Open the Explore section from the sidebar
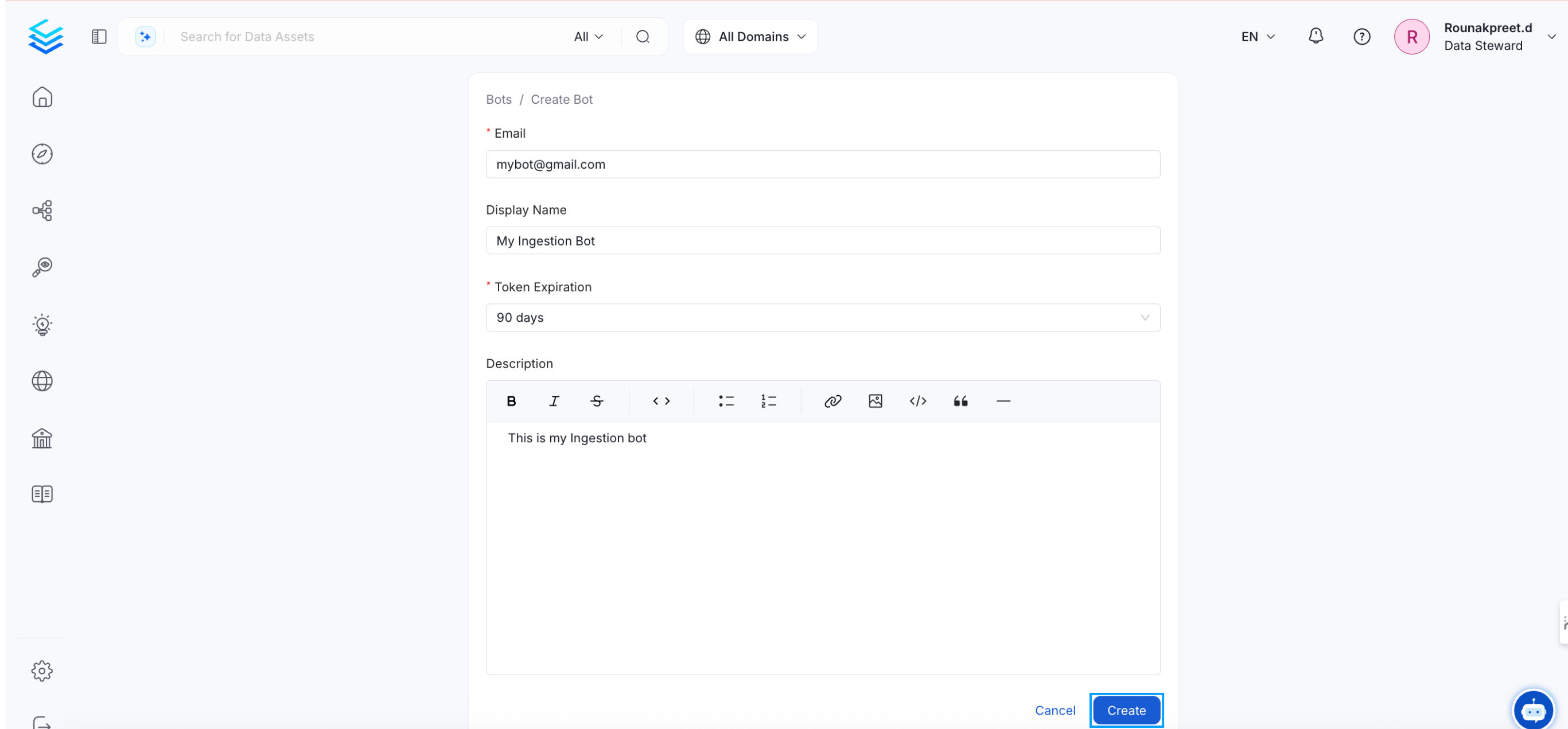This screenshot has height=729, width=1568. tap(41, 154)
